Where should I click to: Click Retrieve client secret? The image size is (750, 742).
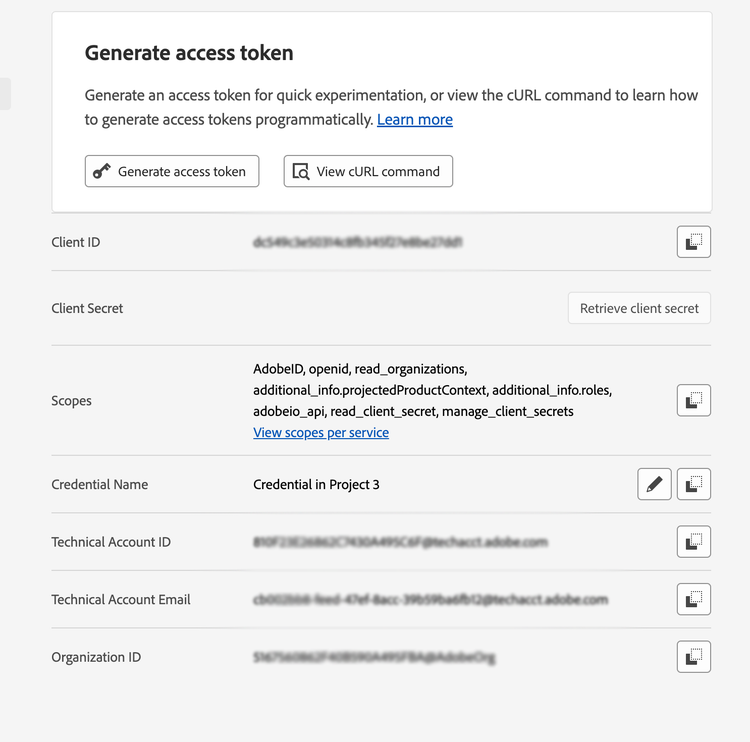(x=639, y=308)
